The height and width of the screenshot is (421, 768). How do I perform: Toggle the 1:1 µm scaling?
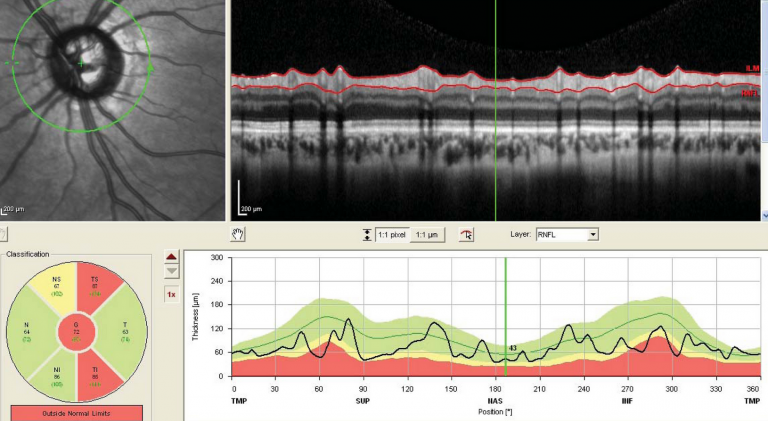tap(428, 234)
